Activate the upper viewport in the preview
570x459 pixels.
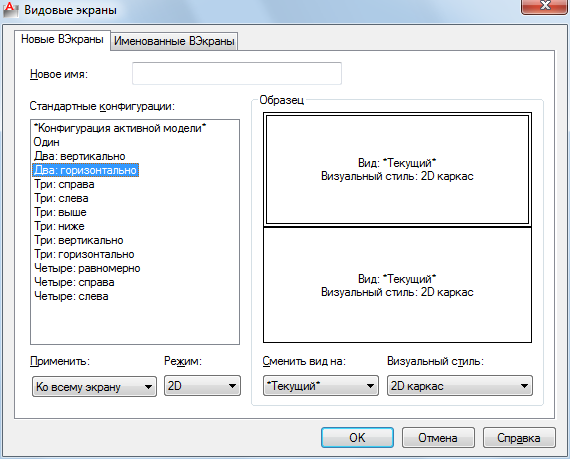[397, 170]
